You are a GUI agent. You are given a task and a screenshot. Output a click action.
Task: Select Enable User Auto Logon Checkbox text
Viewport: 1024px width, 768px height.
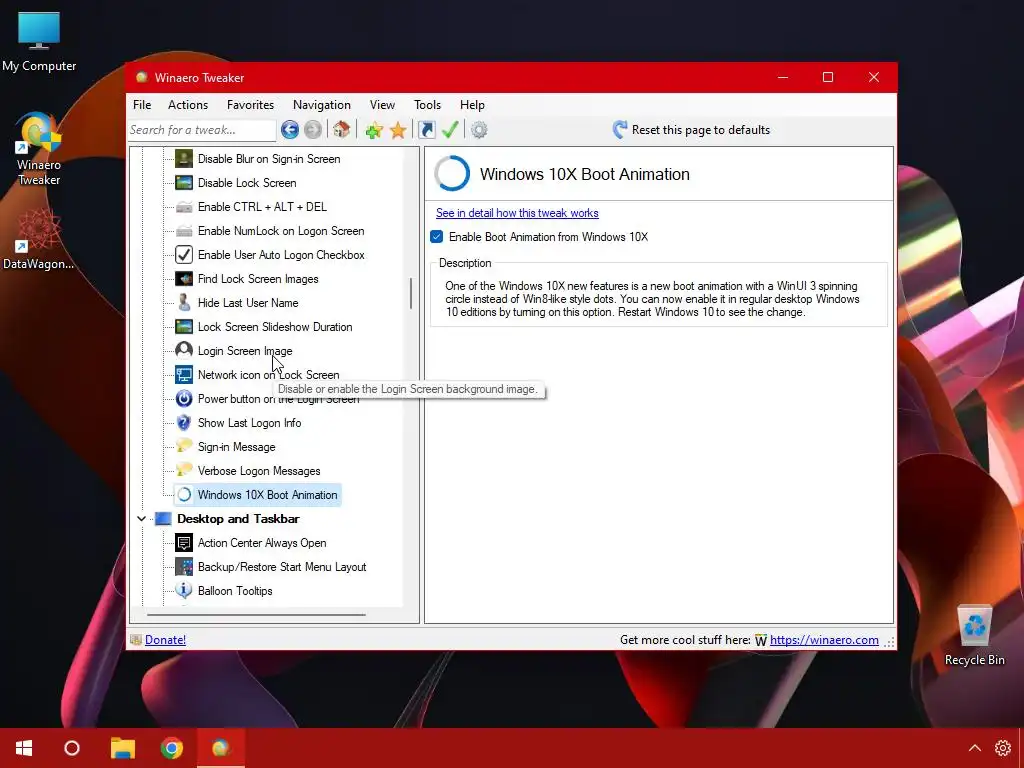click(x=281, y=255)
